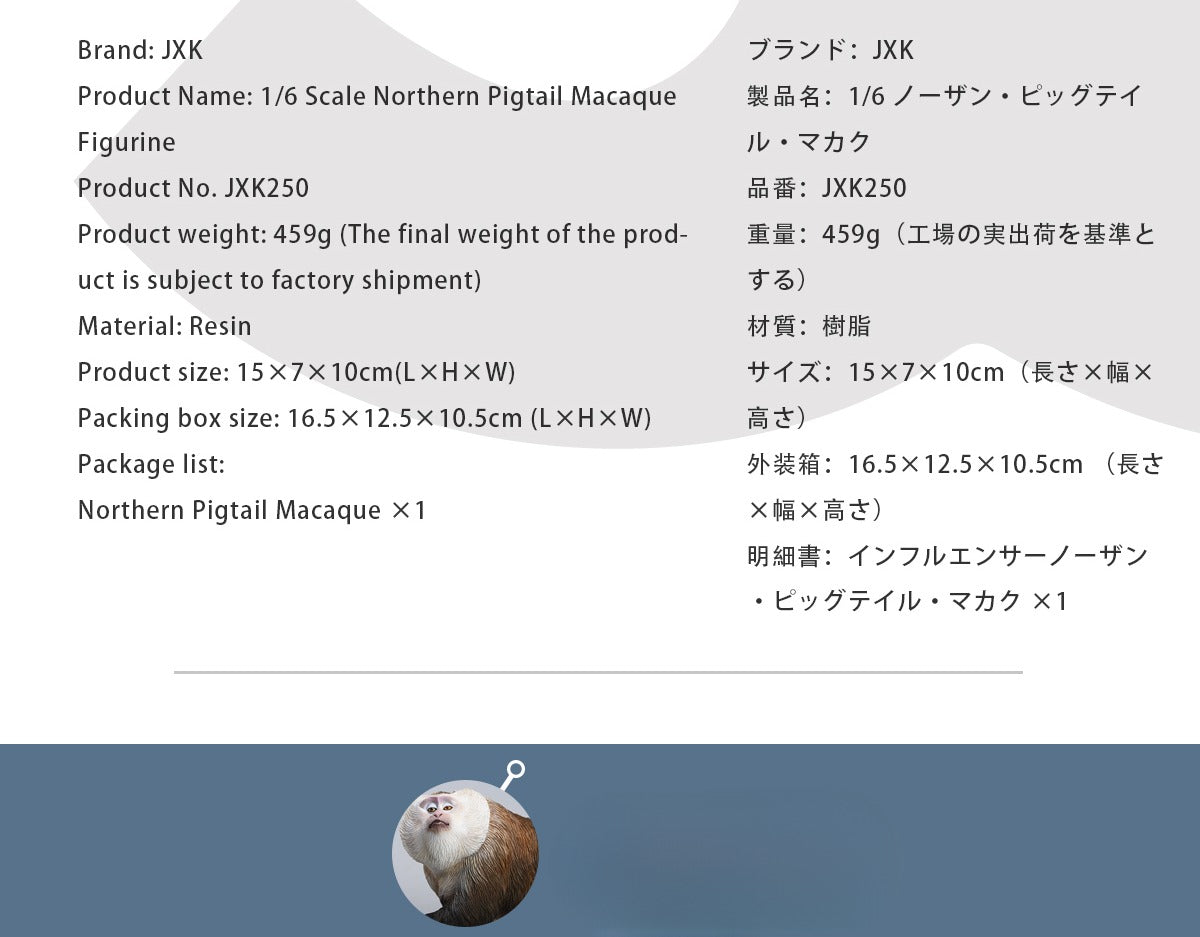
Task: Select the 'Product Name: 1/6 Scale Northern Pigtail Macaque' line
Action: click(376, 97)
